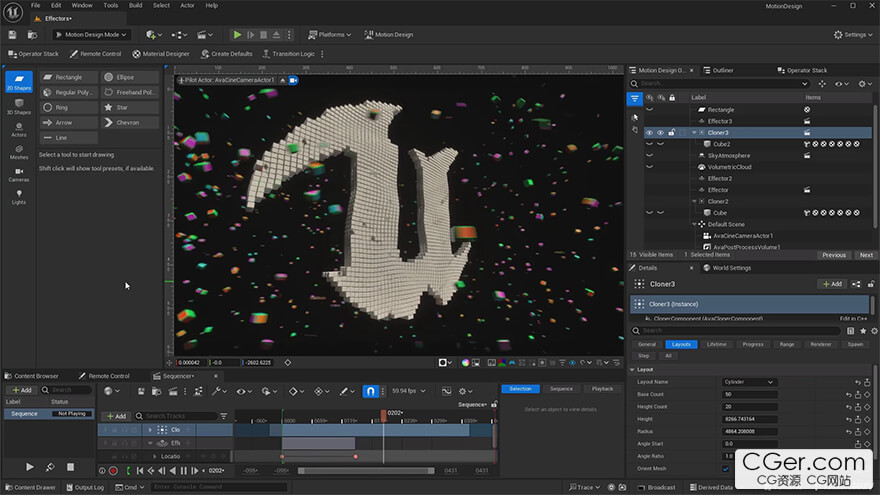Toggle visibility eye for Cloner3

[x=649, y=133]
